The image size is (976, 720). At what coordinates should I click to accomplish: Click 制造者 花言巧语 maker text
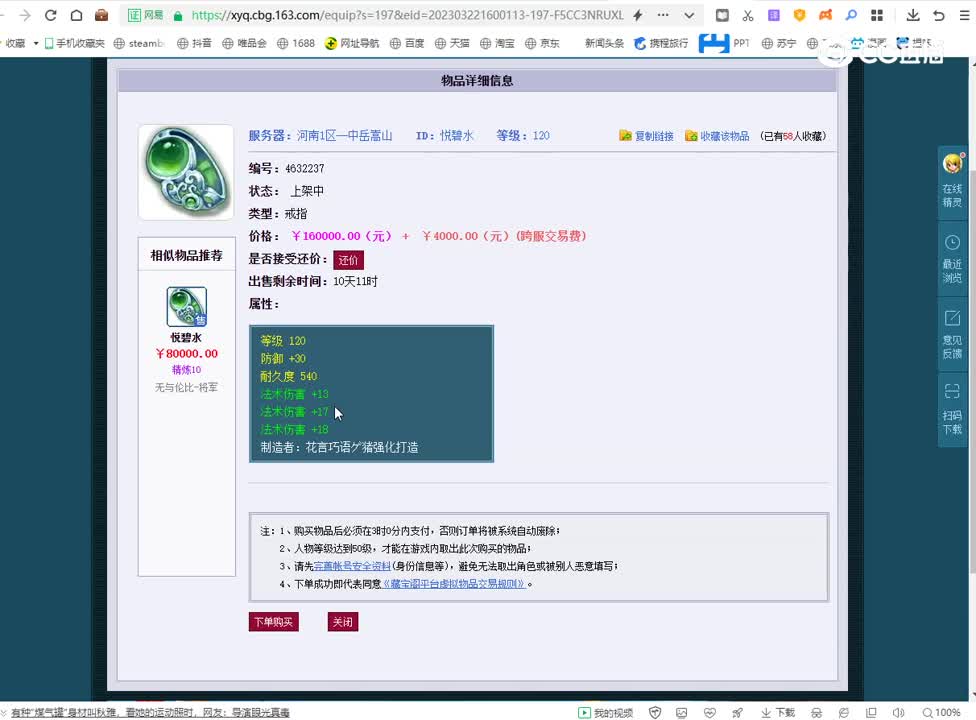[x=339, y=447]
